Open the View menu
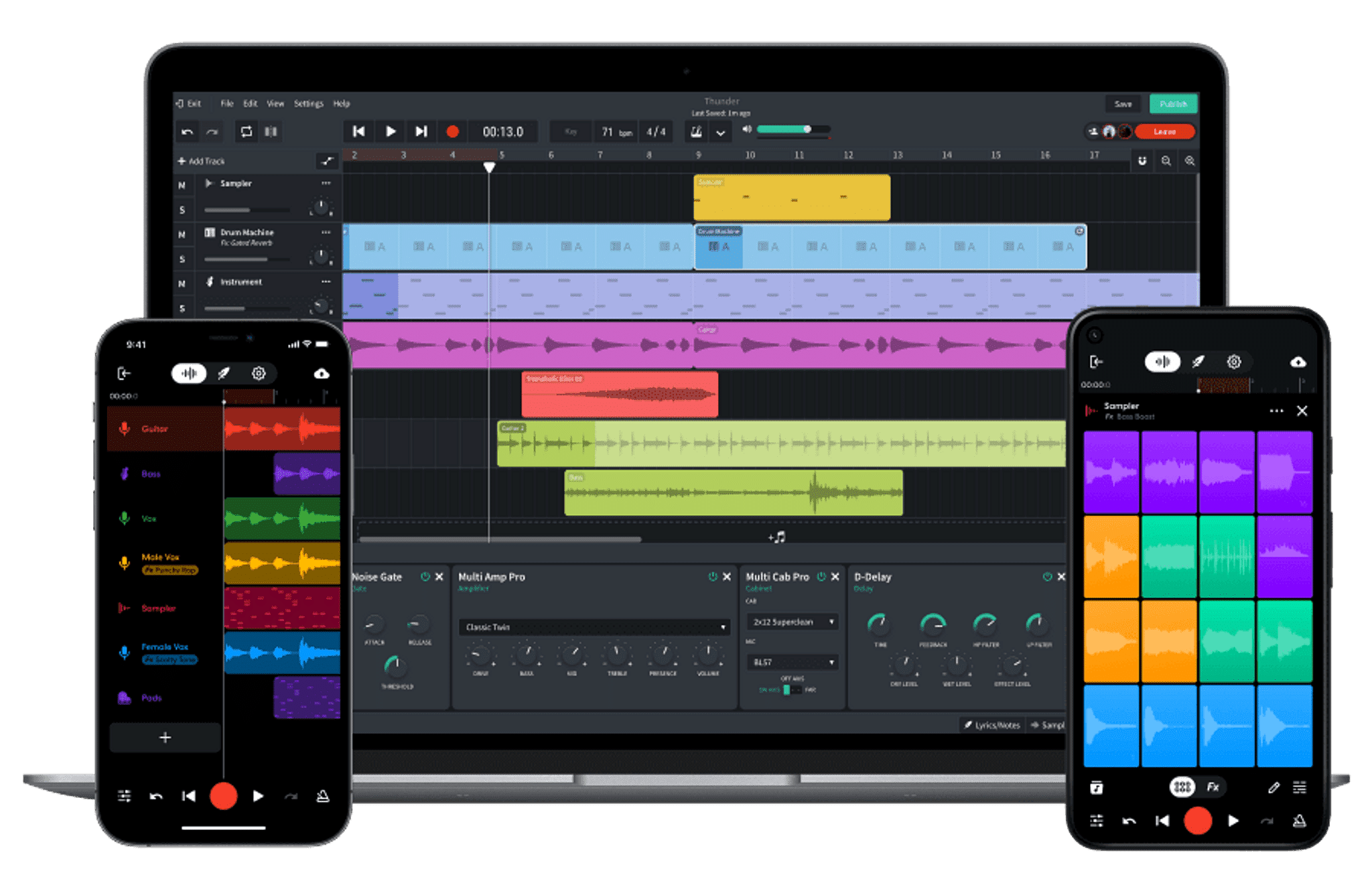 coord(275,103)
